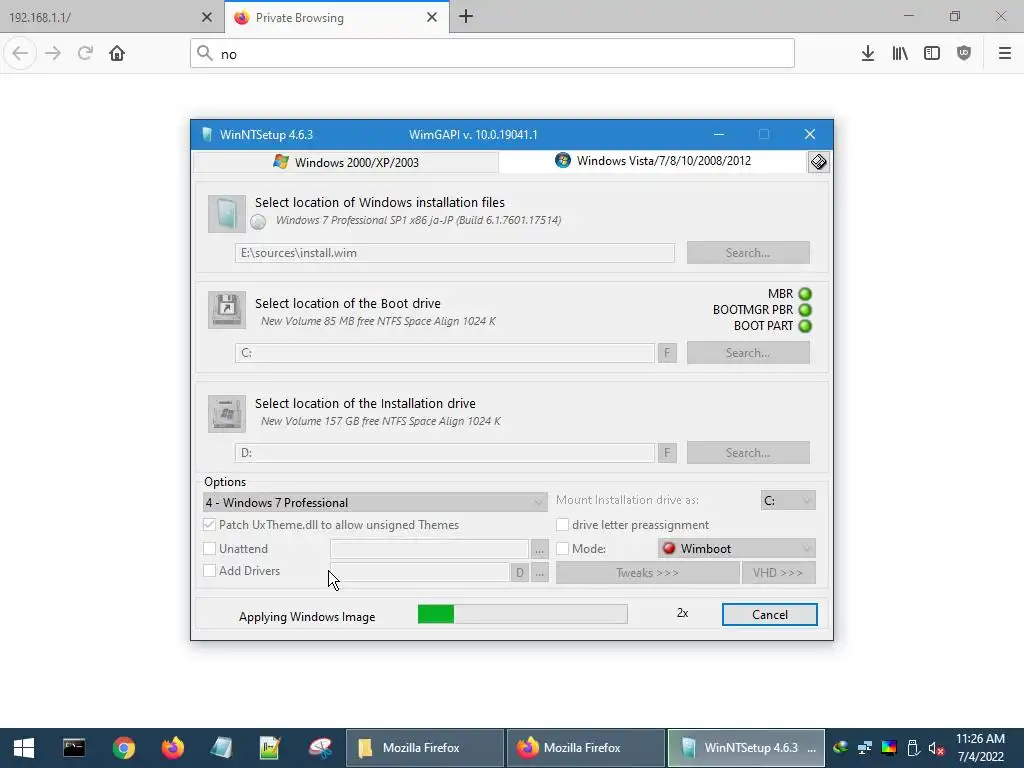Enable the Add Drivers checkbox
This screenshot has width=1024, height=768.
coord(209,571)
